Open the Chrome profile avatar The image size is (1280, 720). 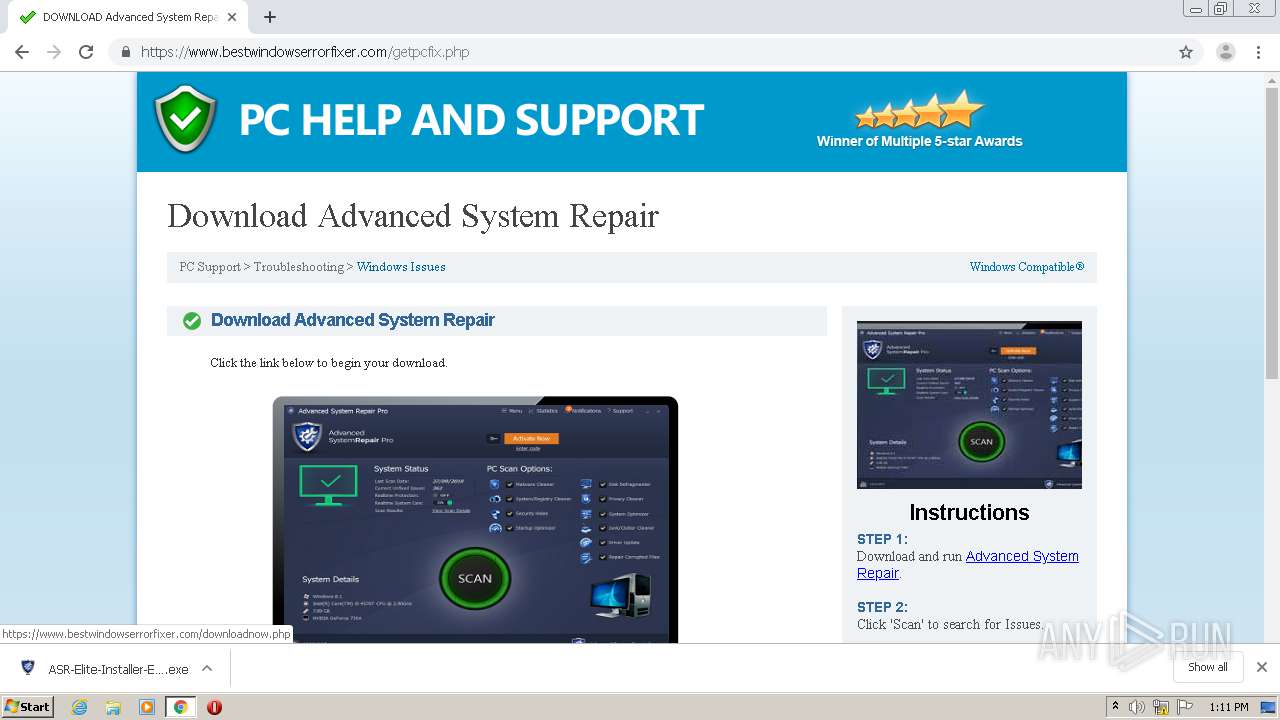coord(1226,52)
